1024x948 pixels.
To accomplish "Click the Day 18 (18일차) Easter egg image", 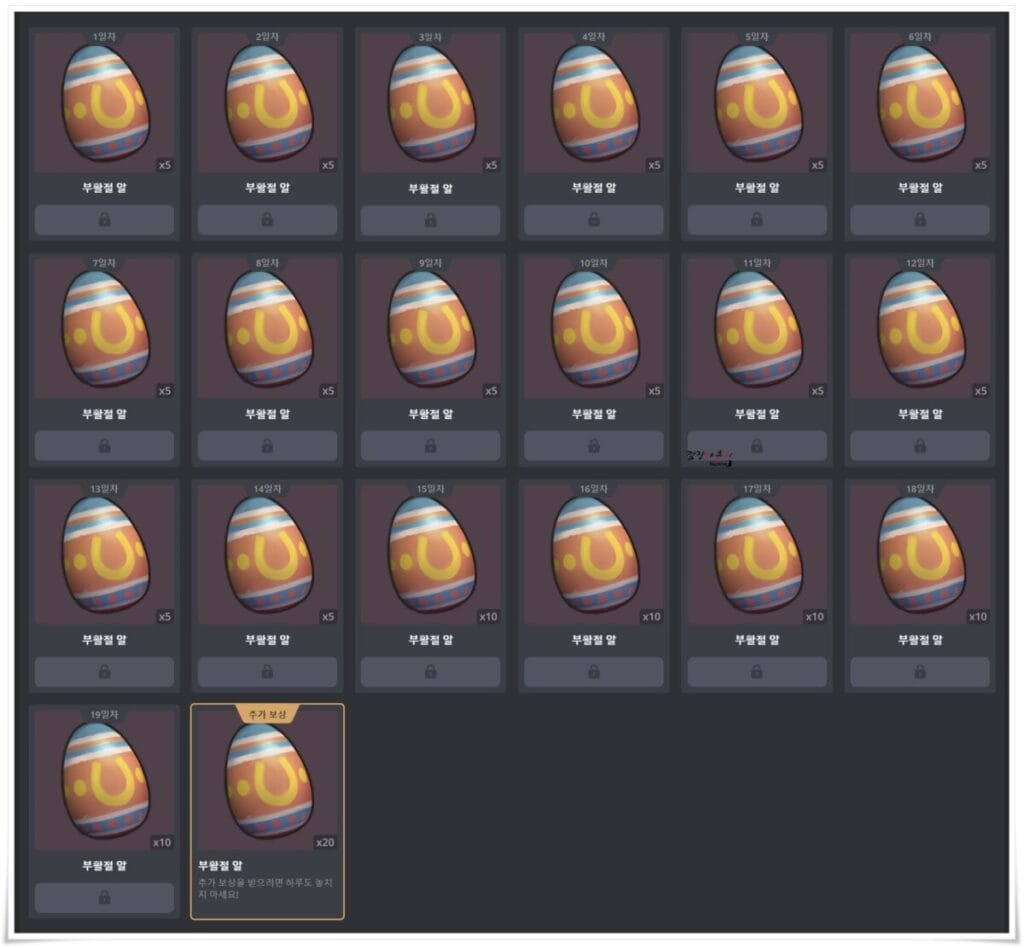I will click(x=920, y=554).
